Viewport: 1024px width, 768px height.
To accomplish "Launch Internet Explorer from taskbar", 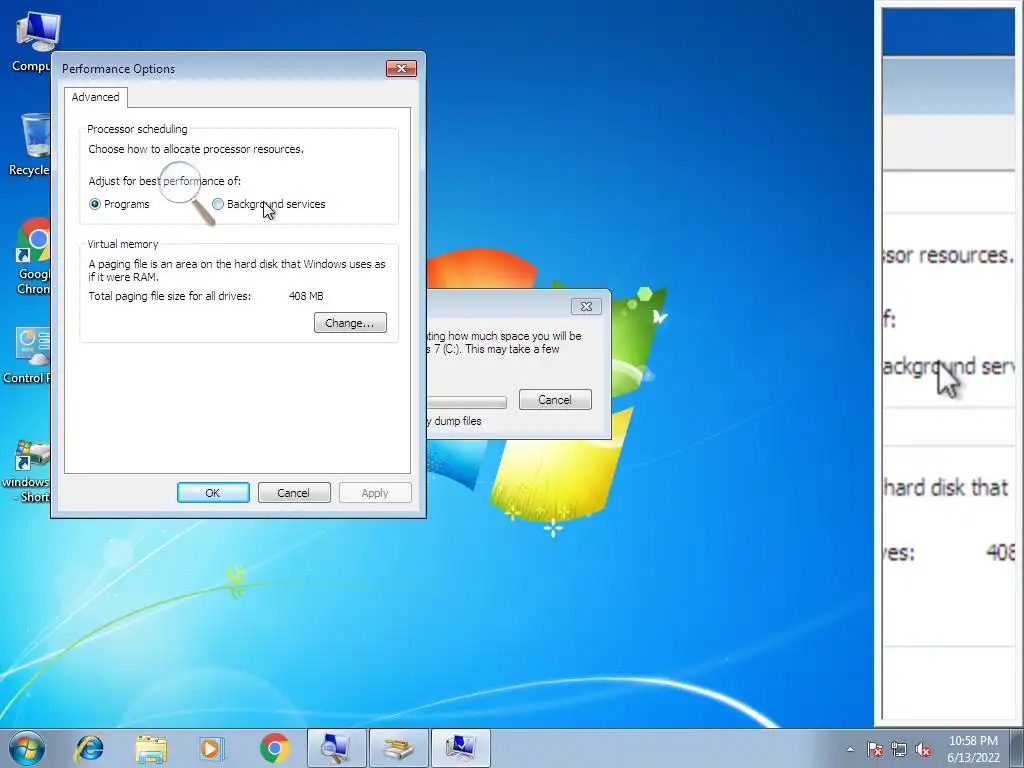I will click(x=89, y=748).
